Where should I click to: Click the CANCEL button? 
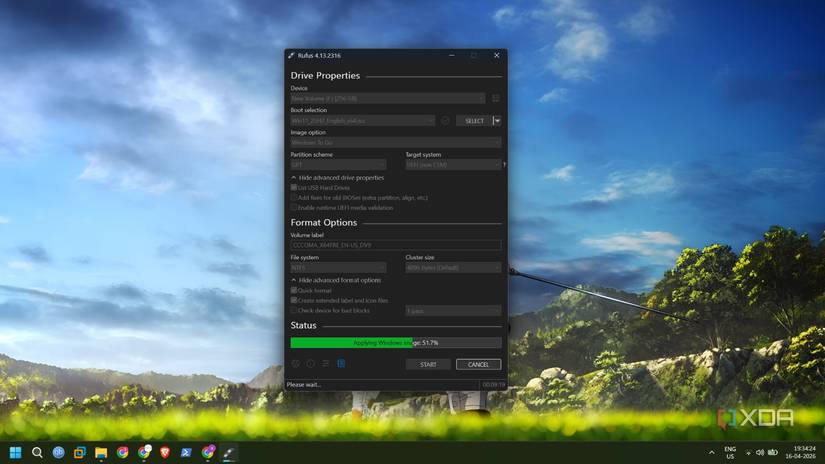[478, 364]
